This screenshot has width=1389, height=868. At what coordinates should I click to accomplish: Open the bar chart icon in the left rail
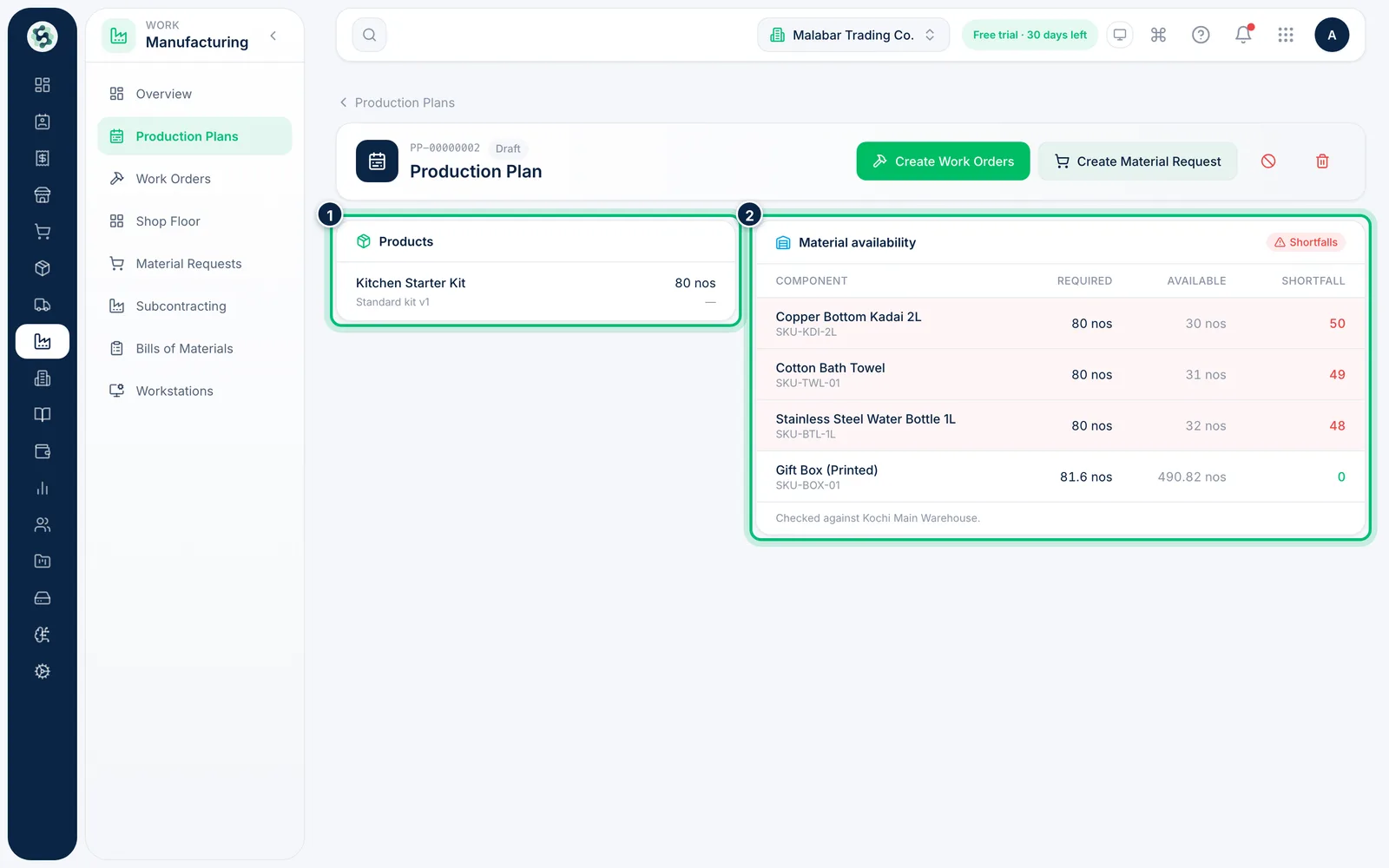[42, 488]
